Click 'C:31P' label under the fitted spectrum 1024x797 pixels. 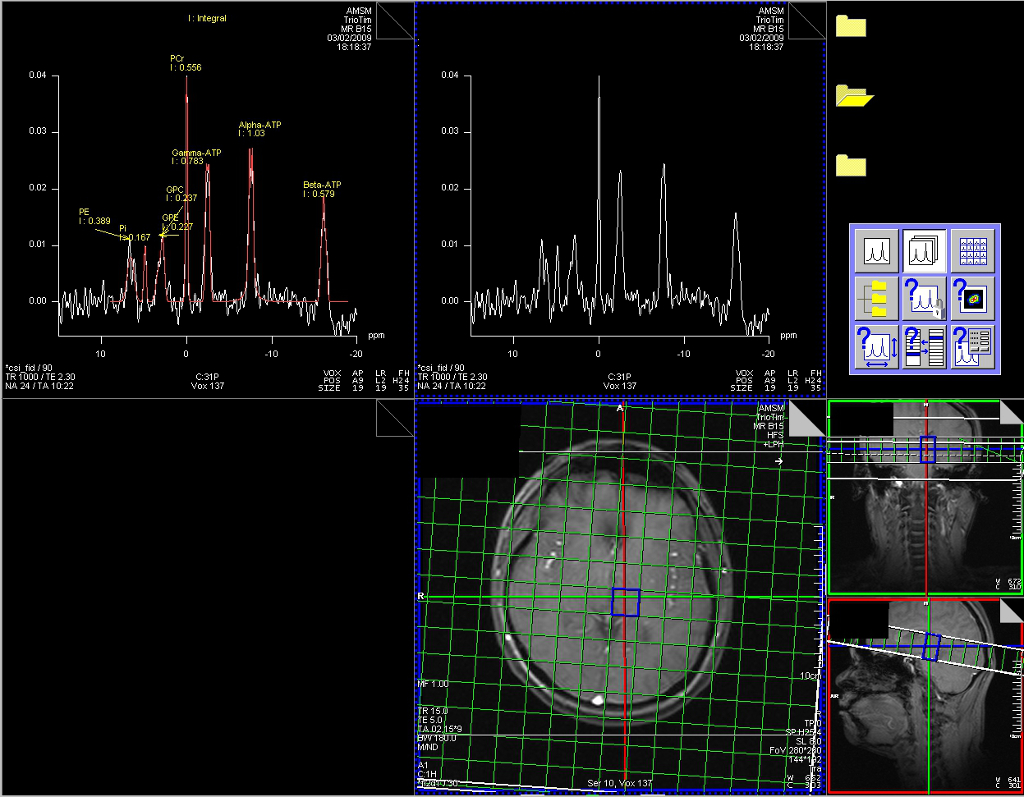(x=207, y=377)
